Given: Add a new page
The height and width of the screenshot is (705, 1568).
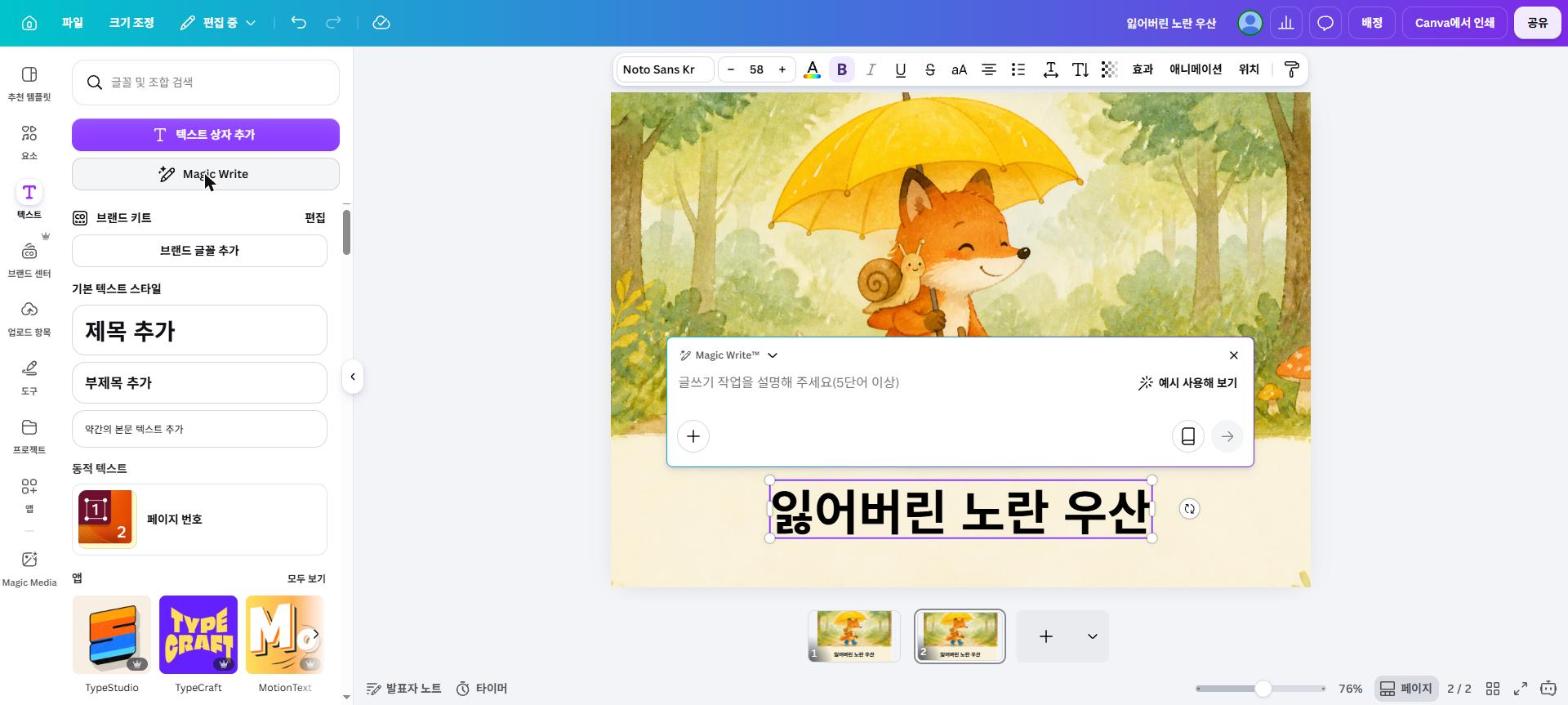Looking at the screenshot, I should [1046, 636].
